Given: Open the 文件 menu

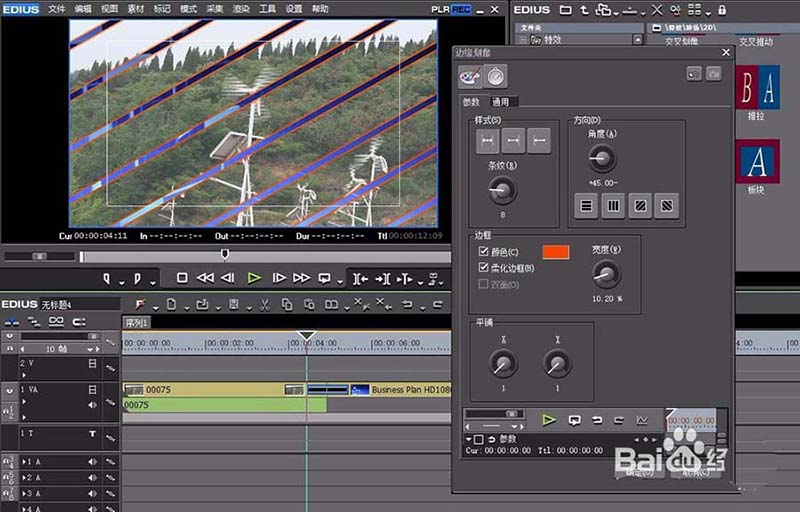Looking at the screenshot, I should [56, 9].
